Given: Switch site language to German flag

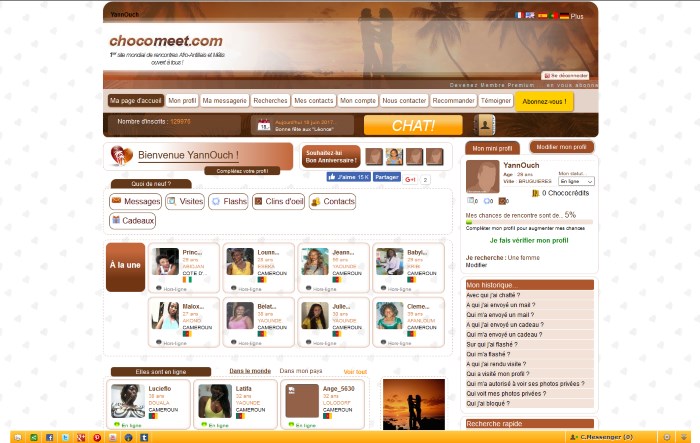Looking at the screenshot, I should click(564, 16).
